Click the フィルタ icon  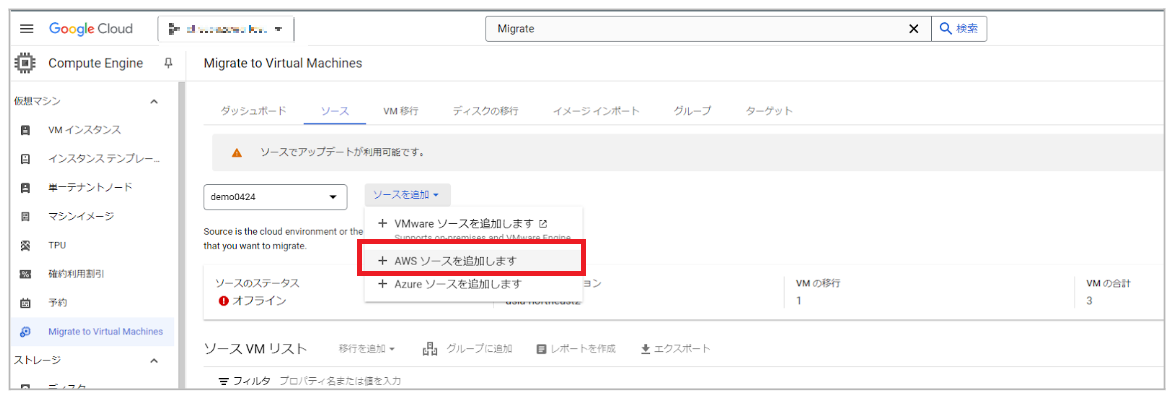pyautogui.click(x=223, y=381)
